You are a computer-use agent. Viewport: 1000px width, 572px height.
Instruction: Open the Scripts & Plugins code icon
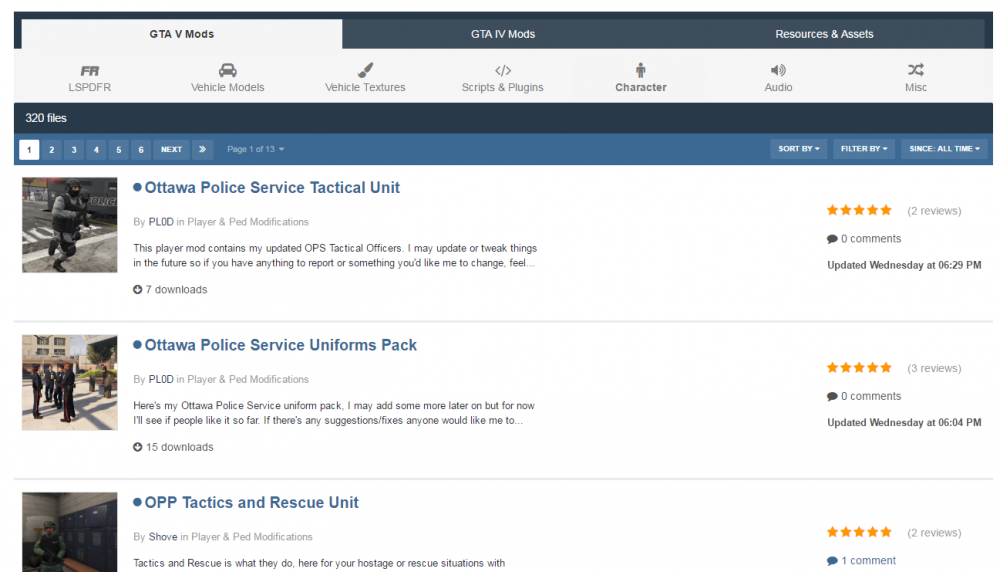pos(503,70)
